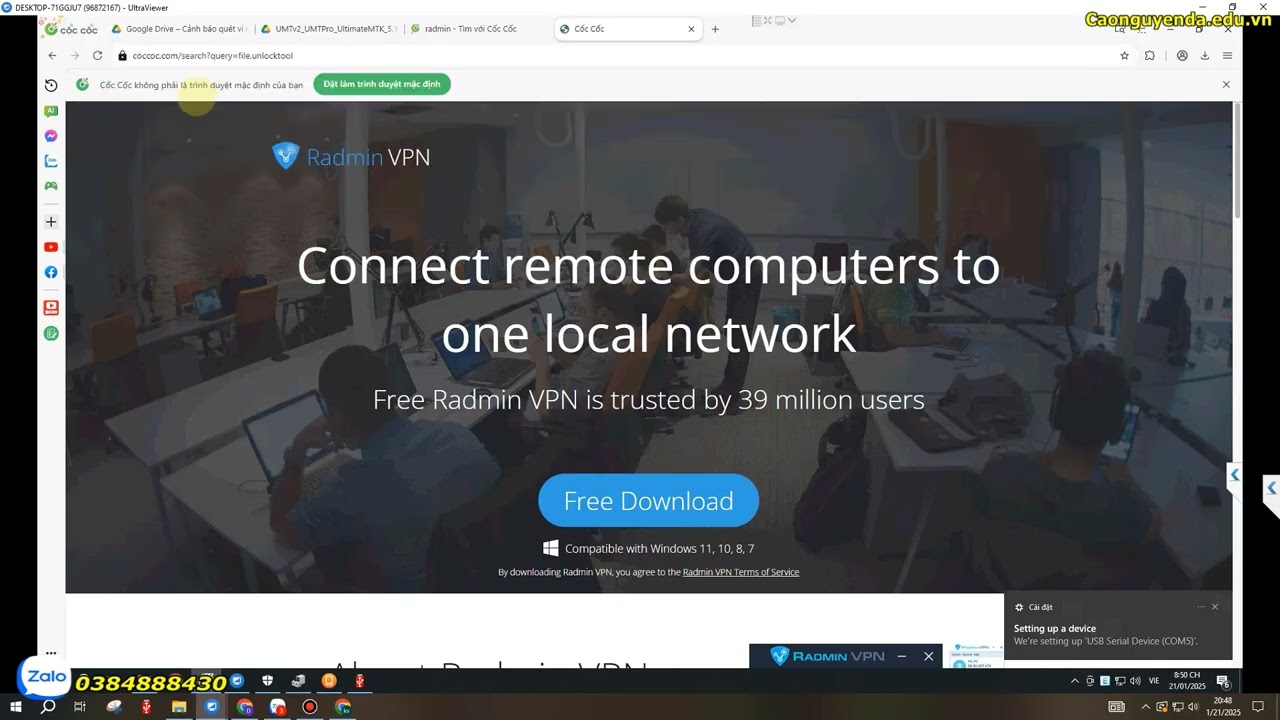
Task: Click the Radmin VPN logo on the page
Action: point(351,156)
